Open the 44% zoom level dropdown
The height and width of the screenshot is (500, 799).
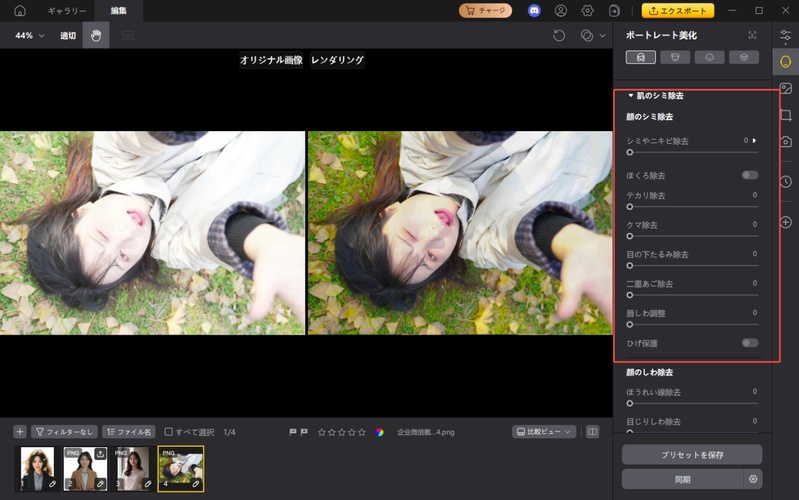[x=30, y=35]
